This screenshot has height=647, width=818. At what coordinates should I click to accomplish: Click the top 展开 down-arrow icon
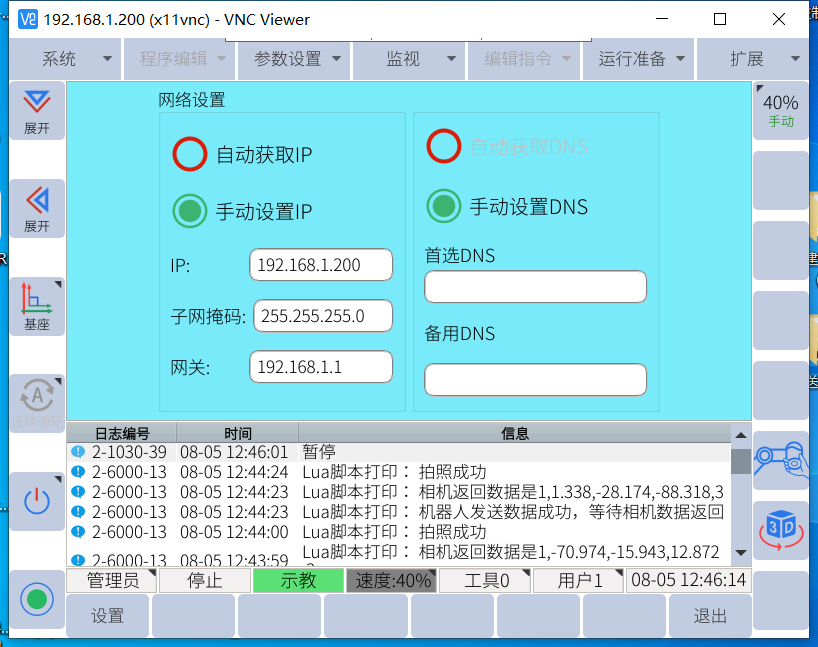pos(37,109)
